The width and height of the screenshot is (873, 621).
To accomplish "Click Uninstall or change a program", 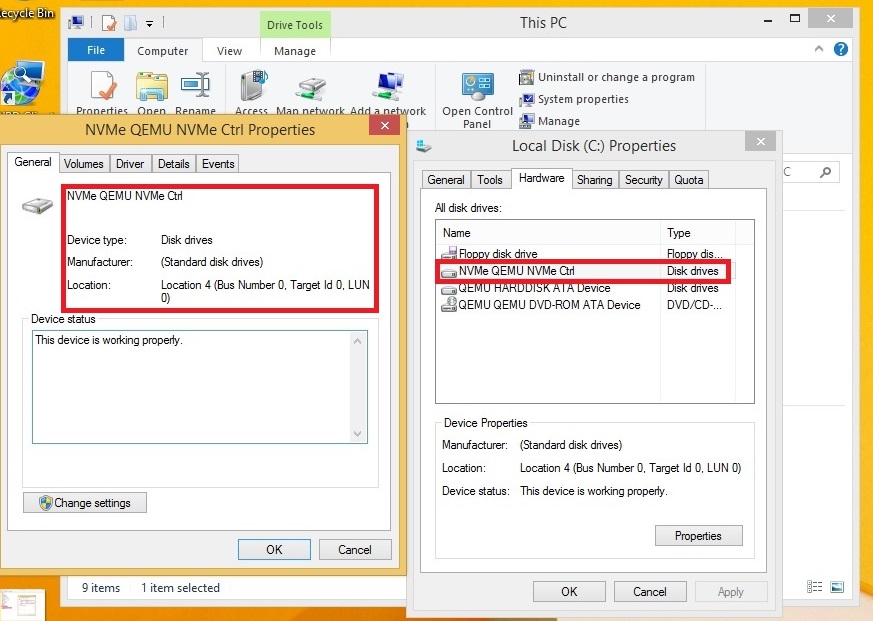I will click(607, 77).
